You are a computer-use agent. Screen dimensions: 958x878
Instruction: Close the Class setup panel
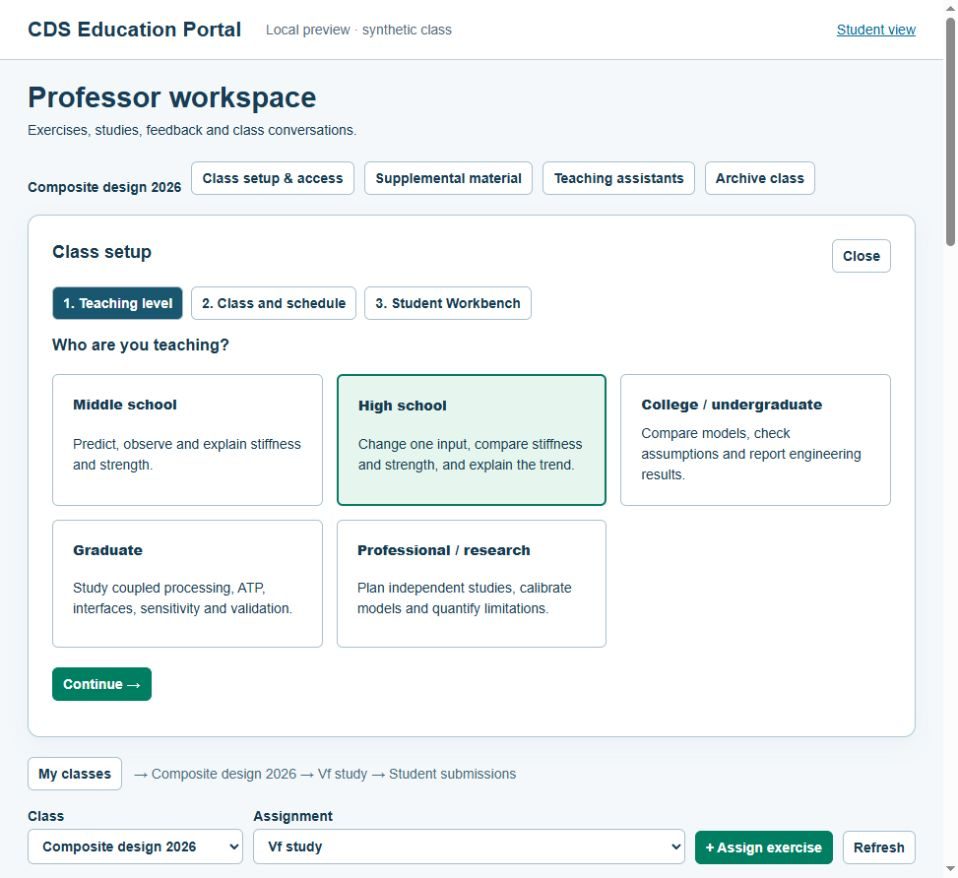pyautogui.click(x=861, y=256)
